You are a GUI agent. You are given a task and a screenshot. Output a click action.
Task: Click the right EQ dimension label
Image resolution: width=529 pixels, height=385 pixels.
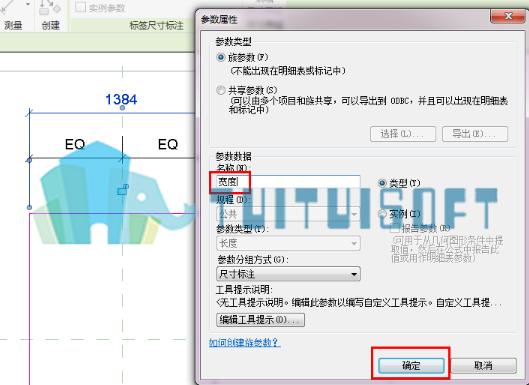pyautogui.click(x=168, y=144)
